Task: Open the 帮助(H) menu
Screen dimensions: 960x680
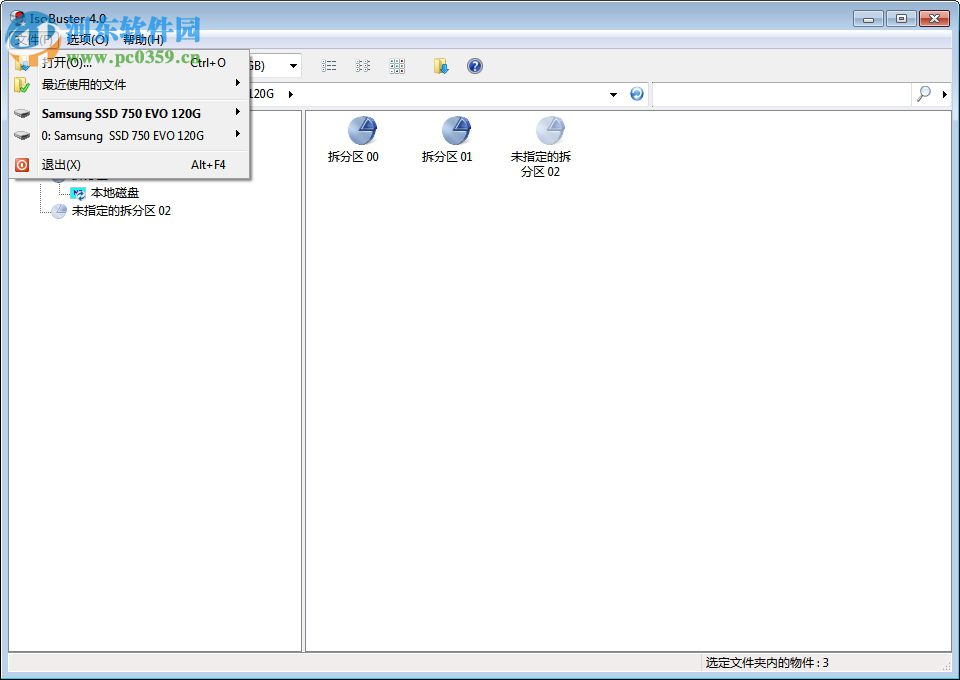Action: pos(140,39)
